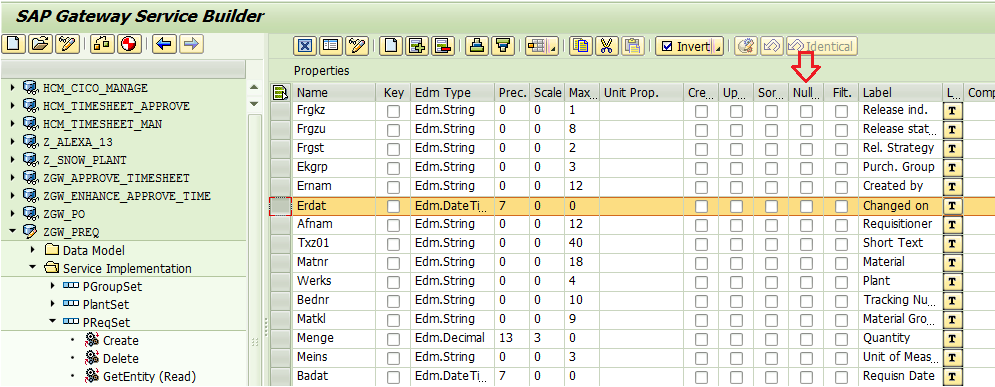Click the Check project consistency icon
995x387 pixels.
coord(102,44)
